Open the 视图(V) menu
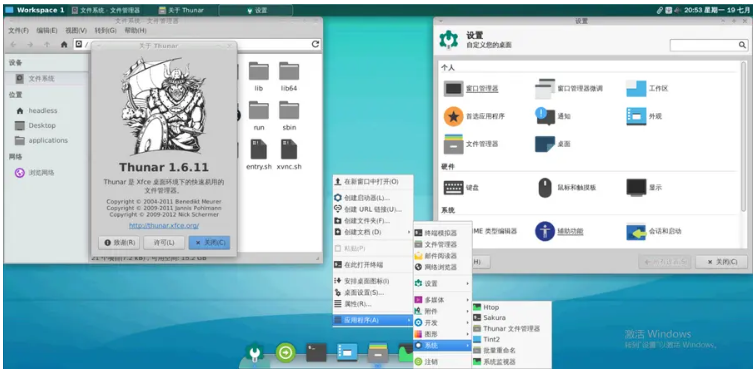756x371 pixels. tap(76, 30)
